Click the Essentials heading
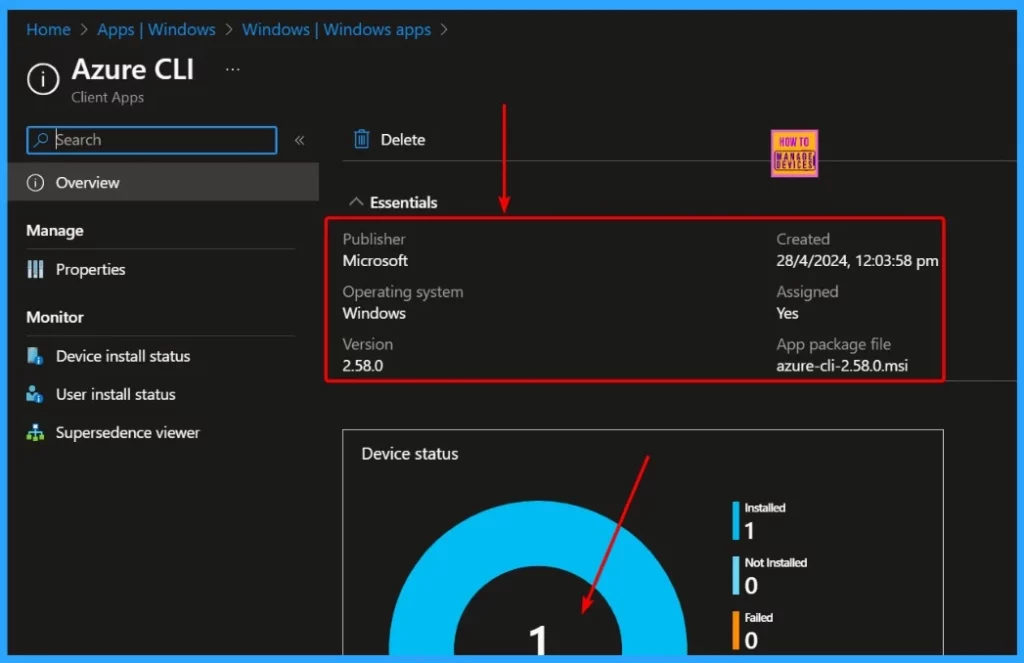 pos(404,202)
